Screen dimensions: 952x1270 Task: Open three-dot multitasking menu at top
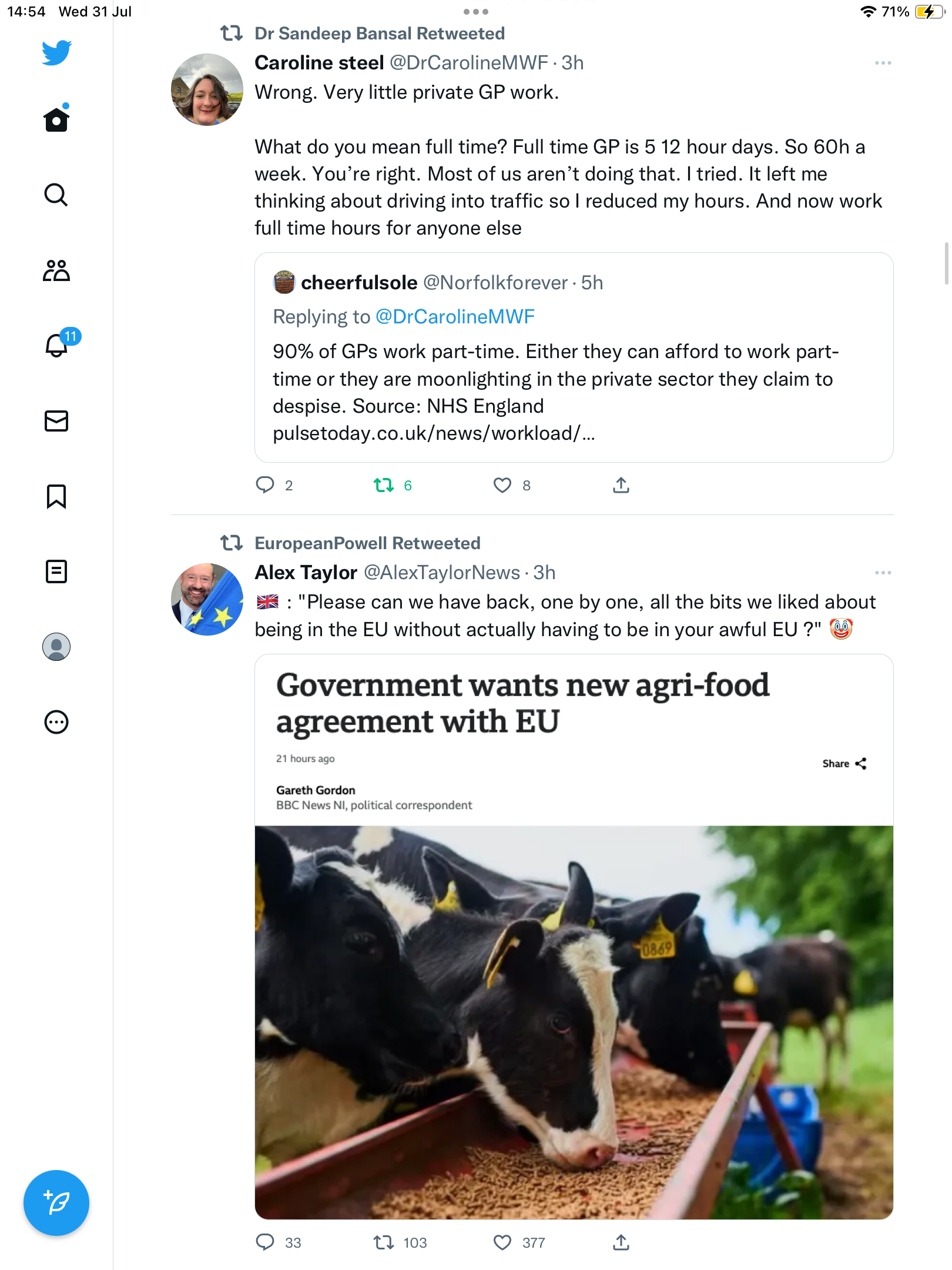[x=476, y=12]
